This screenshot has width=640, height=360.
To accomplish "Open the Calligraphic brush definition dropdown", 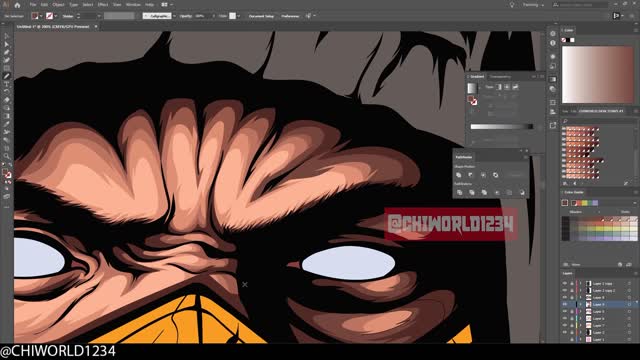I will (x=174, y=16).
